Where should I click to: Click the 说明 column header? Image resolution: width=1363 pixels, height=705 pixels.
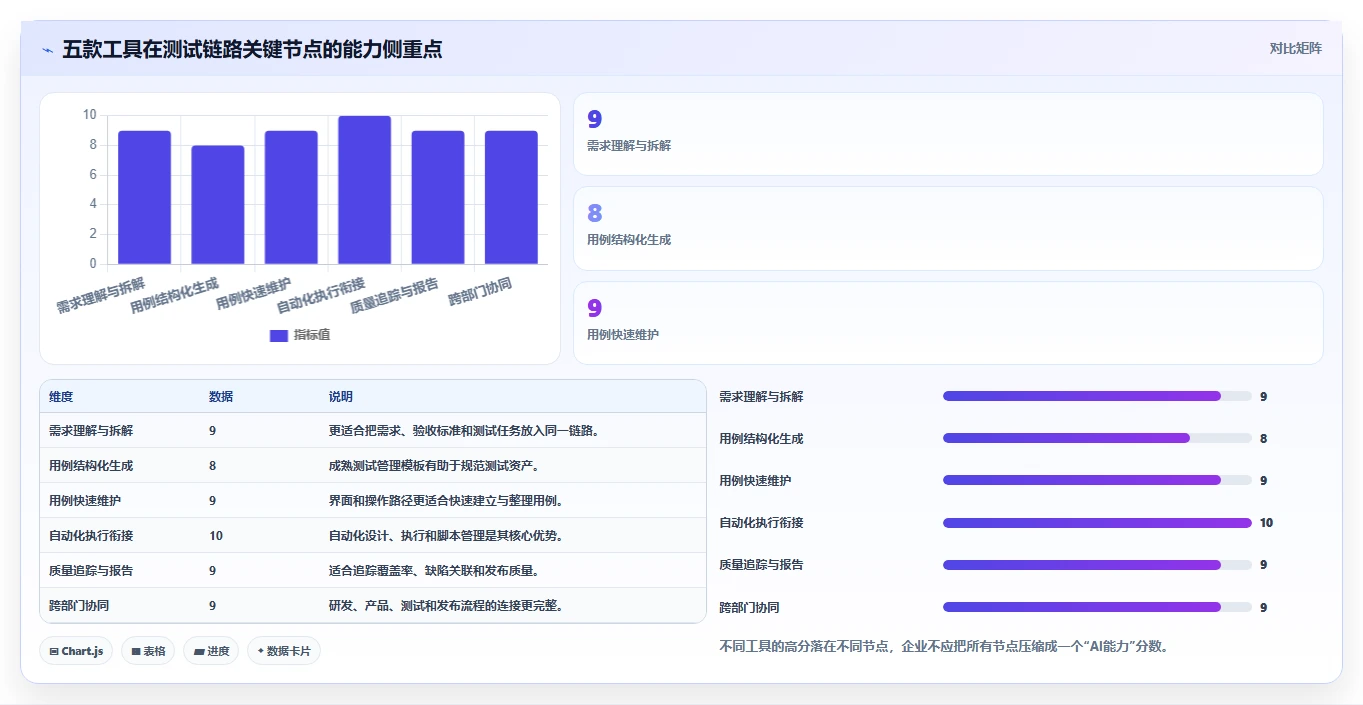pos(341,397)
